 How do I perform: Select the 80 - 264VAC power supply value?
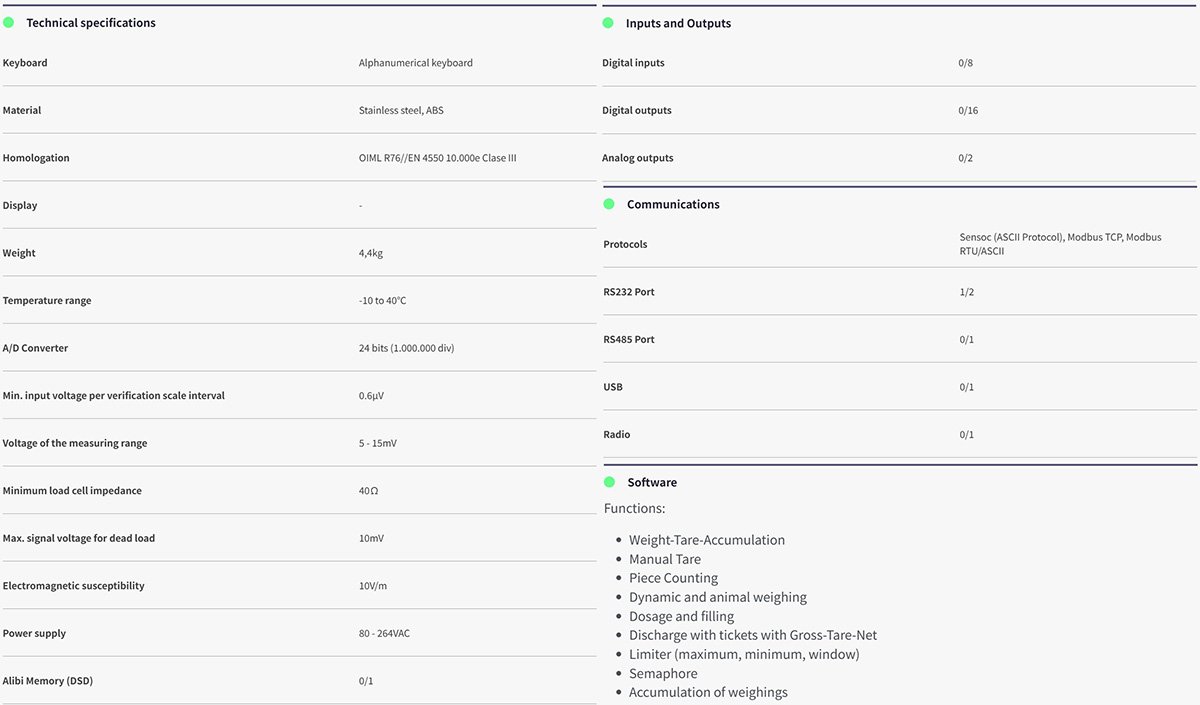pyautogui.click(x=385, y=633)
